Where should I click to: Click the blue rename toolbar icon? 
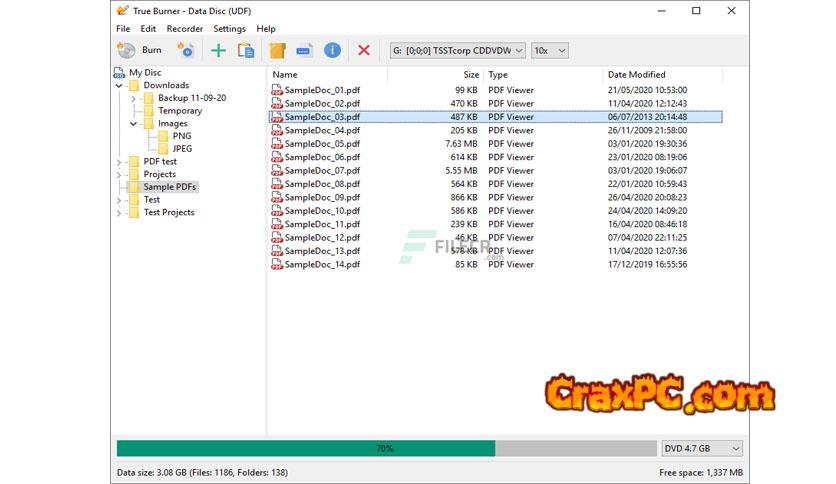pyautogui.click(x=305, y=50)
